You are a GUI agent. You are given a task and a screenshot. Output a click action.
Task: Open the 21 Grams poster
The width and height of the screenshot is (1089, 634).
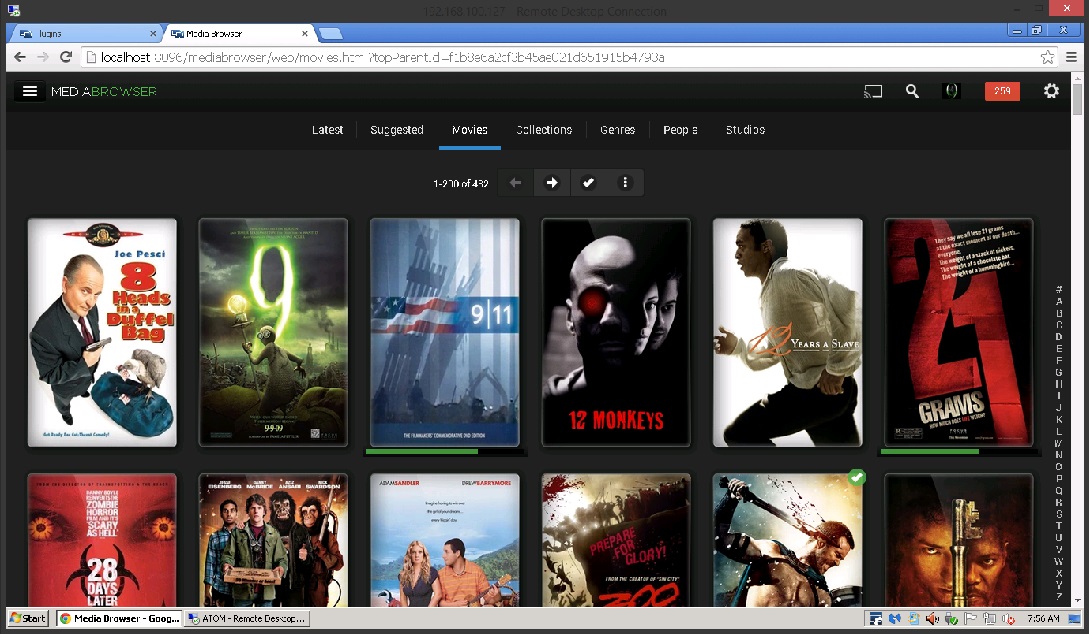point(958,333)
